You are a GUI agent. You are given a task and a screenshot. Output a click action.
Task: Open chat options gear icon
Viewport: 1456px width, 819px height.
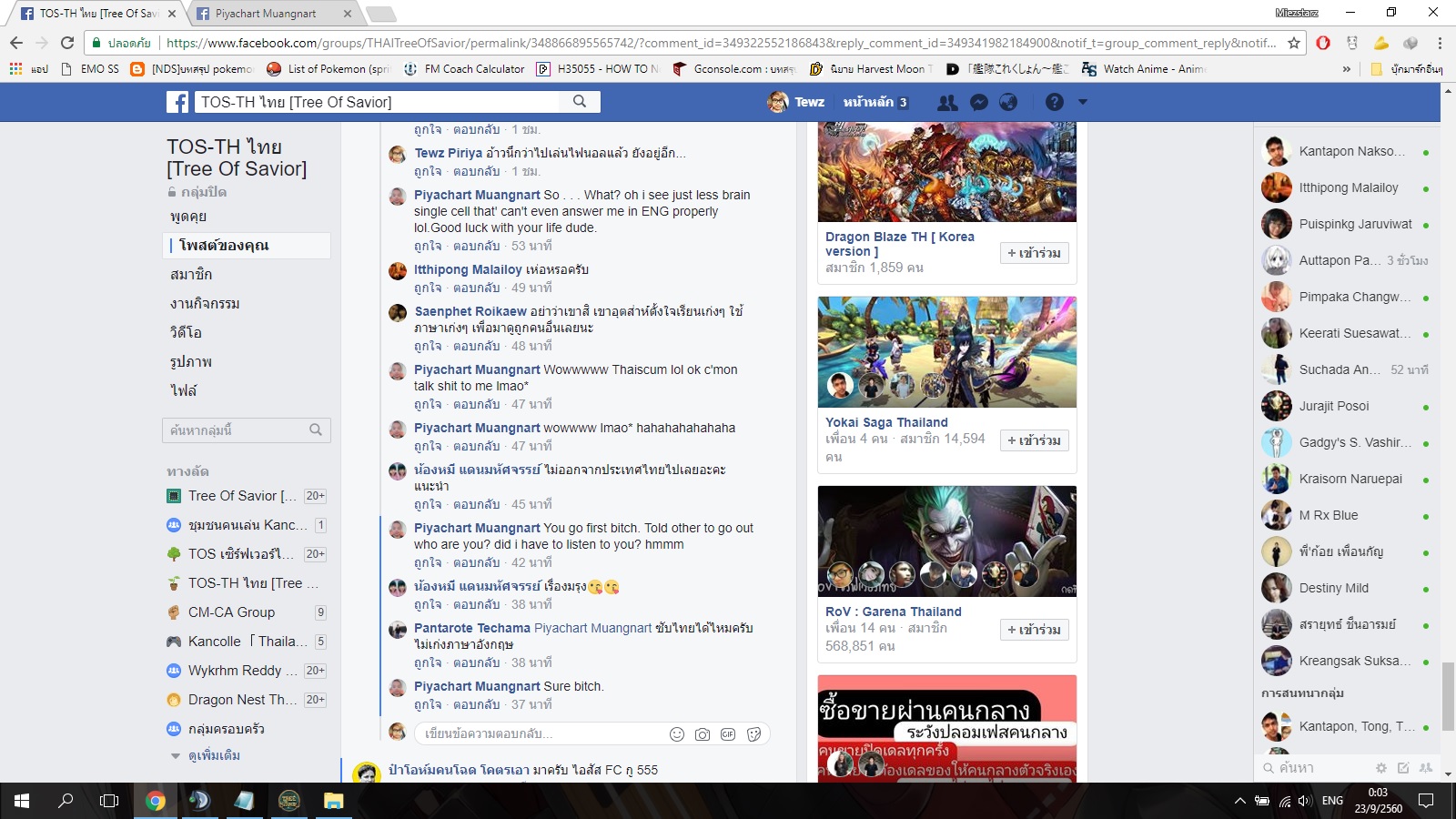point(1381,768)
